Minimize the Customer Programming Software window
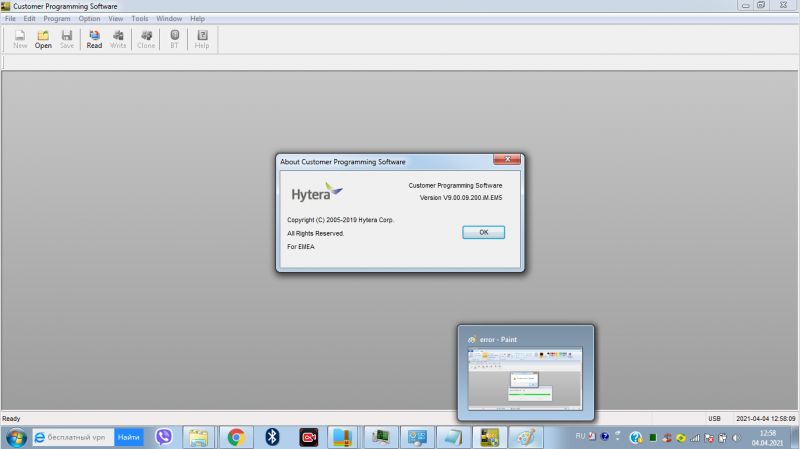 tap(745, 5)
